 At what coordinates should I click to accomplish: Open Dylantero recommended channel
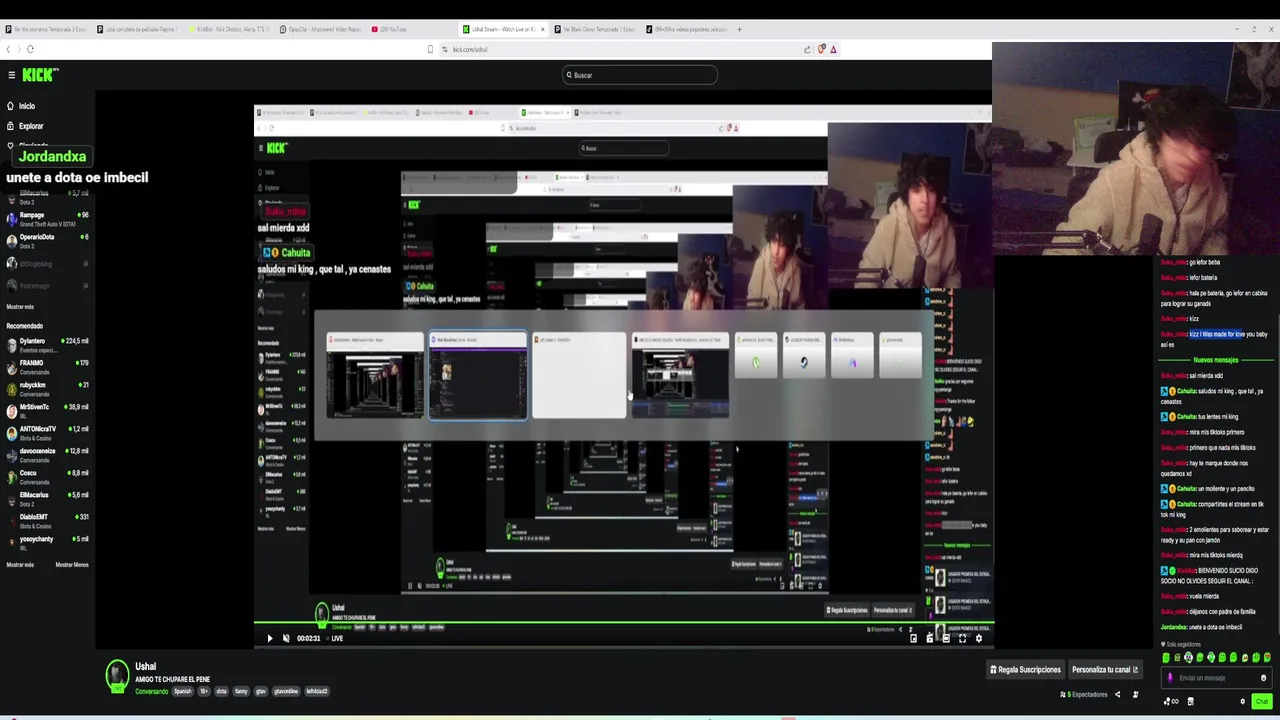click(47, 344)
